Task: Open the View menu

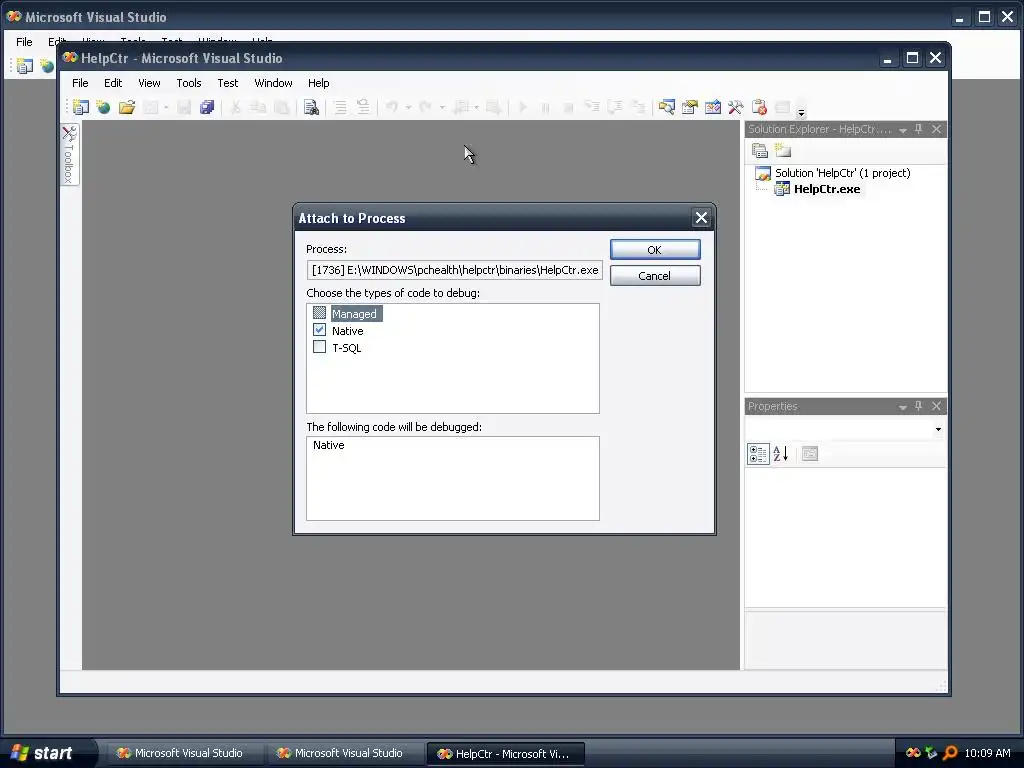Action: pyautogui.click(x=149, y=83)
